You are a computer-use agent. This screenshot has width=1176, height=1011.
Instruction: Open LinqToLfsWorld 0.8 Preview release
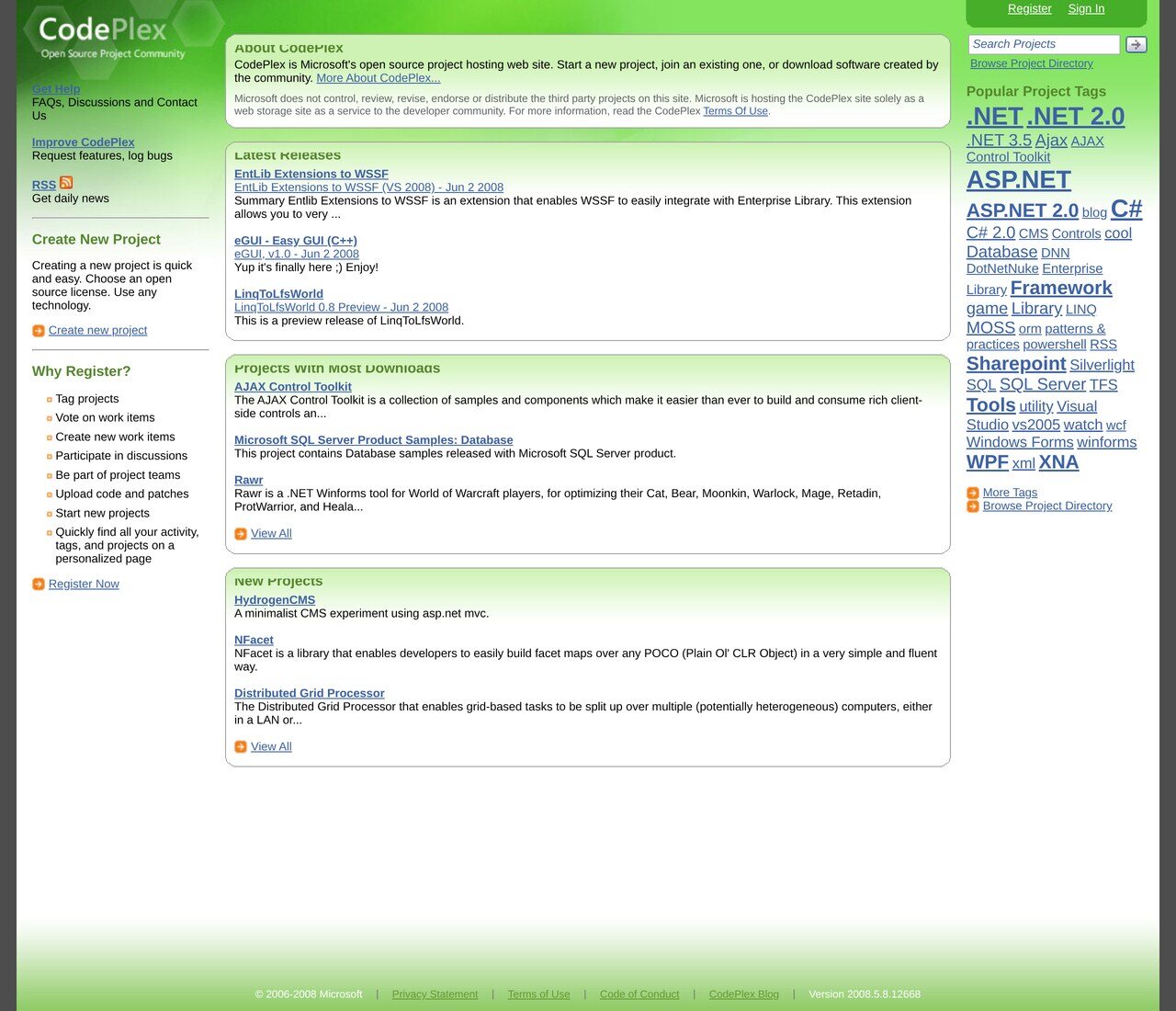(341, 307)
